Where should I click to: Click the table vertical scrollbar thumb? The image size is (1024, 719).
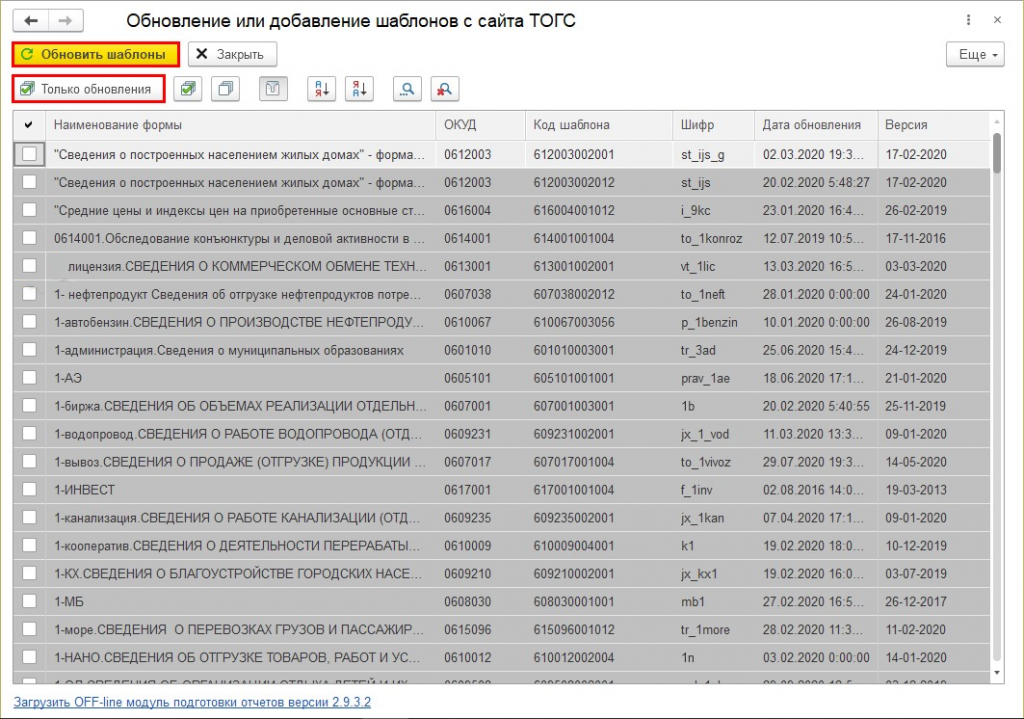tap(997, 153)
